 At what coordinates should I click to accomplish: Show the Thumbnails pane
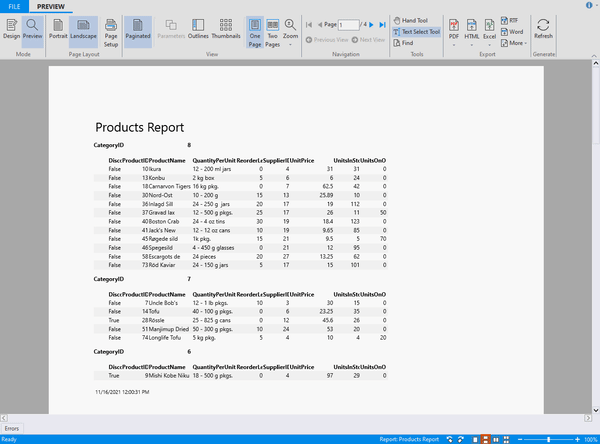click(226, 28)
